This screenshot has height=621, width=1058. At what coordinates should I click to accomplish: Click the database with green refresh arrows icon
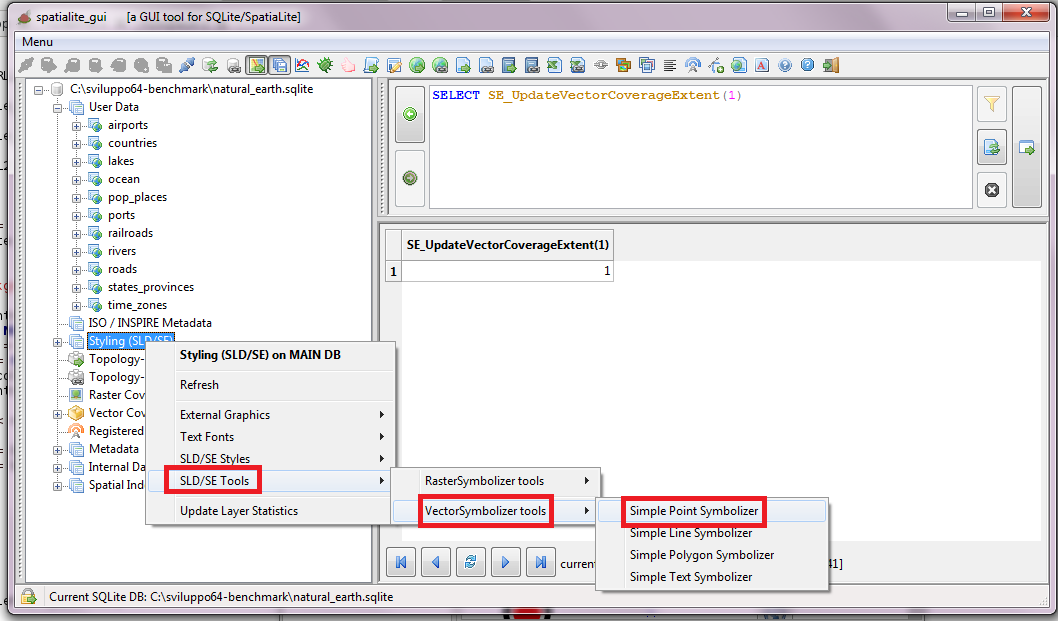point(211,65)
